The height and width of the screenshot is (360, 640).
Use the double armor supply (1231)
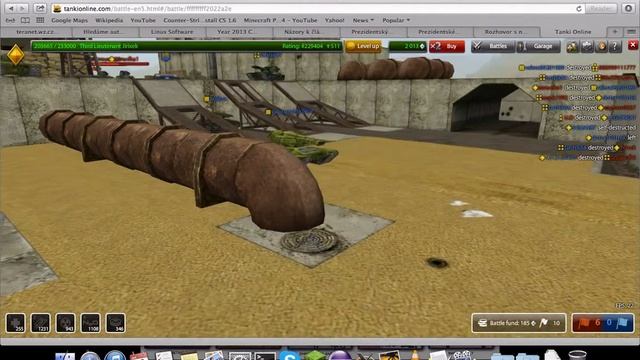coord(40,323)
